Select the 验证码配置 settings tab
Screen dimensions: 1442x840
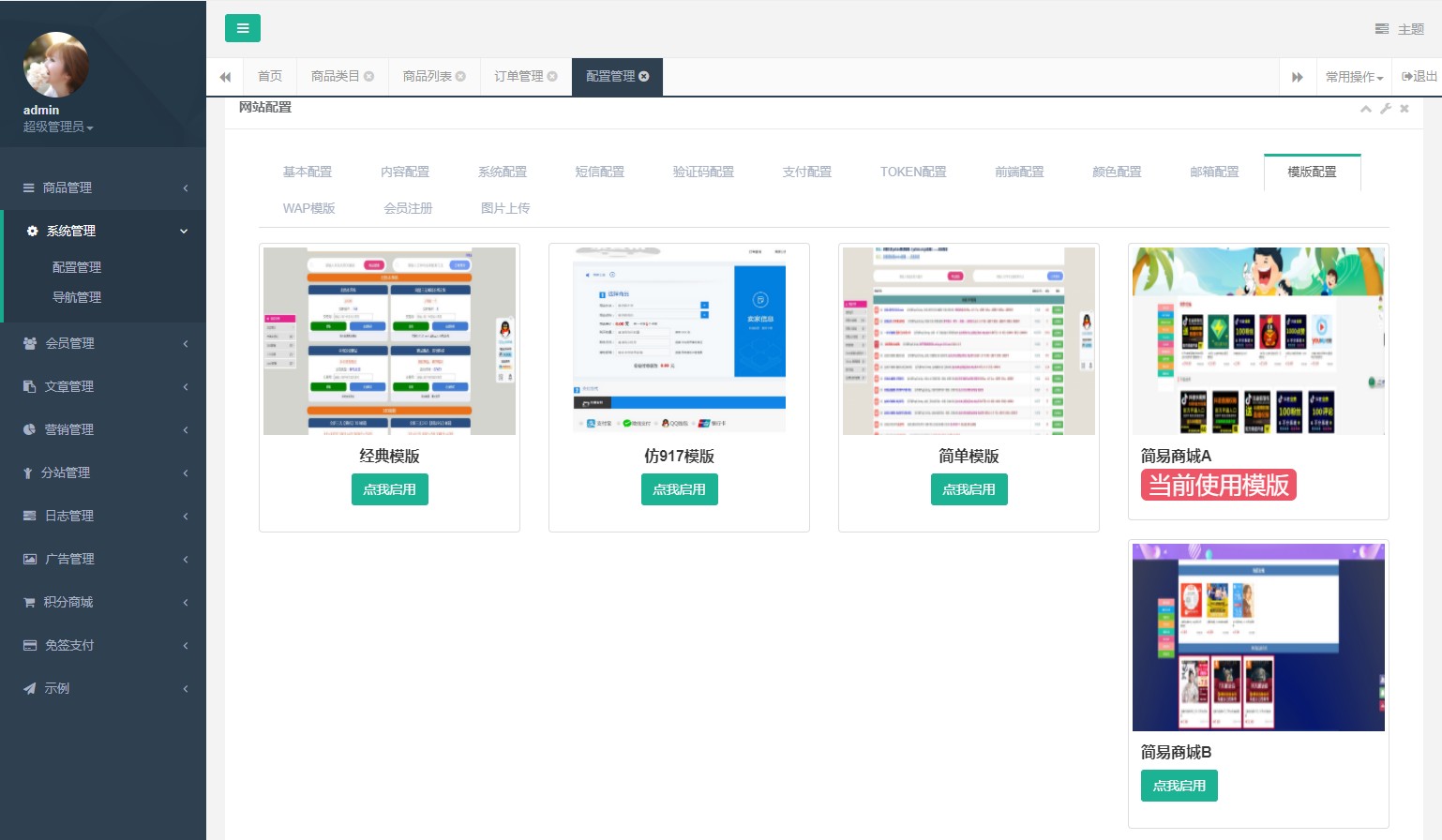(703, 172)
